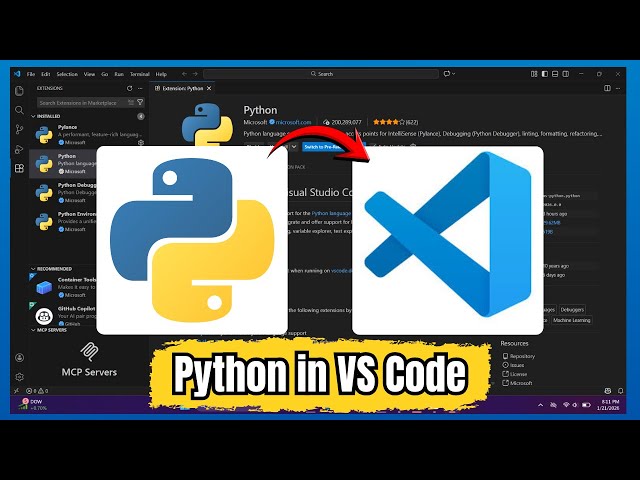Image resolution: width=640 pixels, height=480 pixels.
Task: Open the remote window indicator in status bar
Action: 16,391
